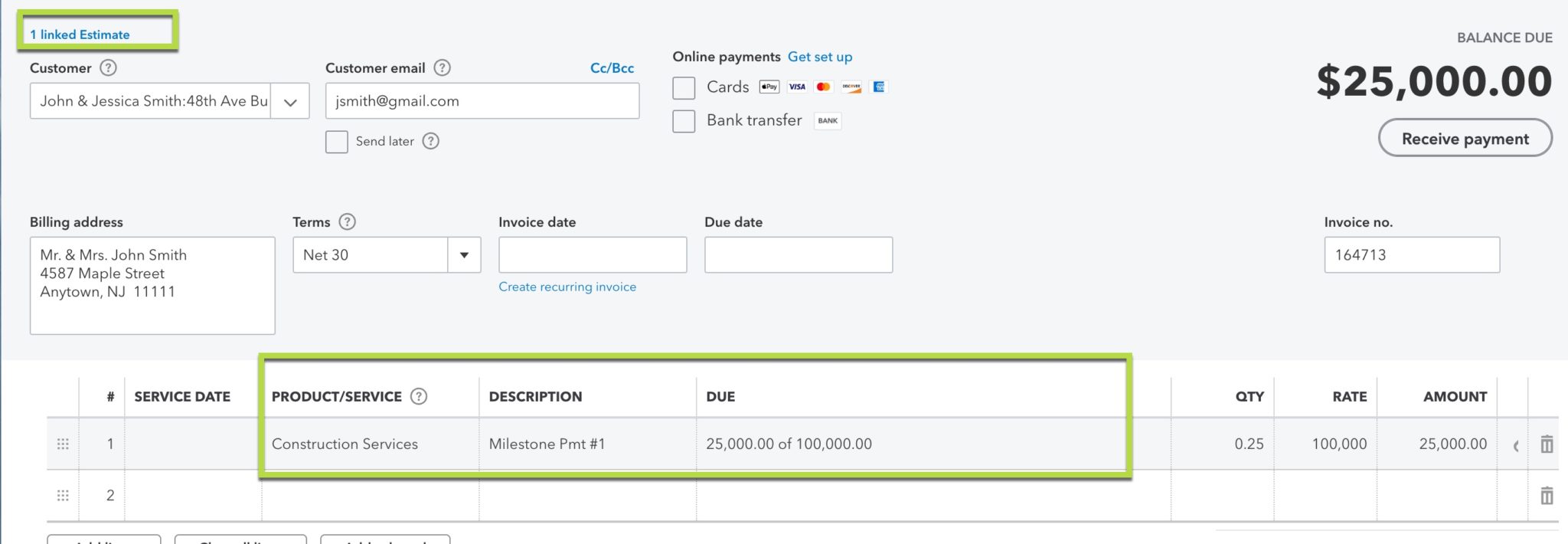This screenshot has height=544, width=1568.
Task: Delete line 2 using its trash icon
Action: [x=1546, y=494]
